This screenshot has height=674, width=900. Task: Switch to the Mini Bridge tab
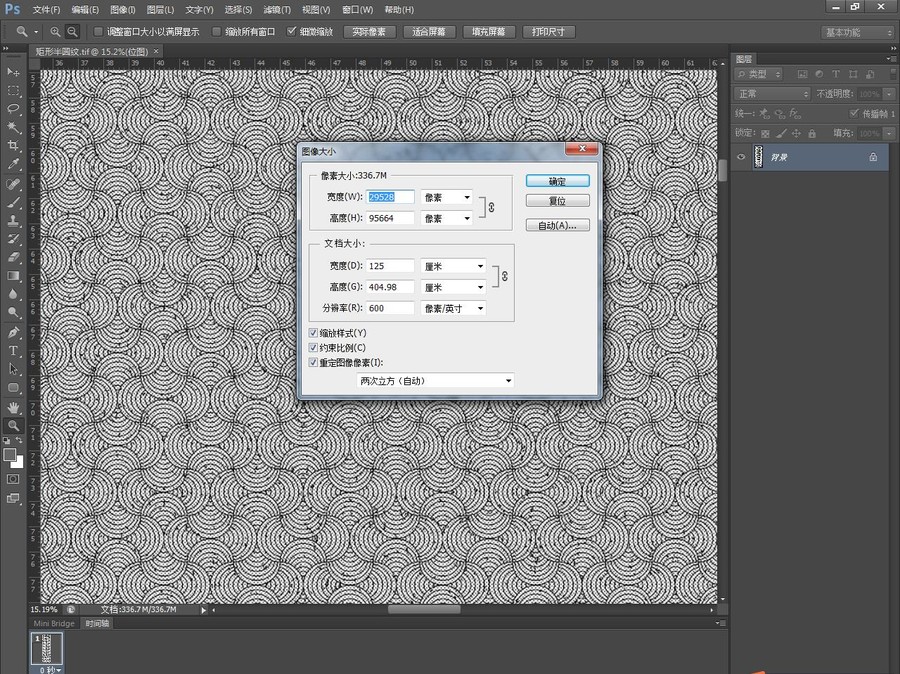pyautogui.click(x=54, y=623)
